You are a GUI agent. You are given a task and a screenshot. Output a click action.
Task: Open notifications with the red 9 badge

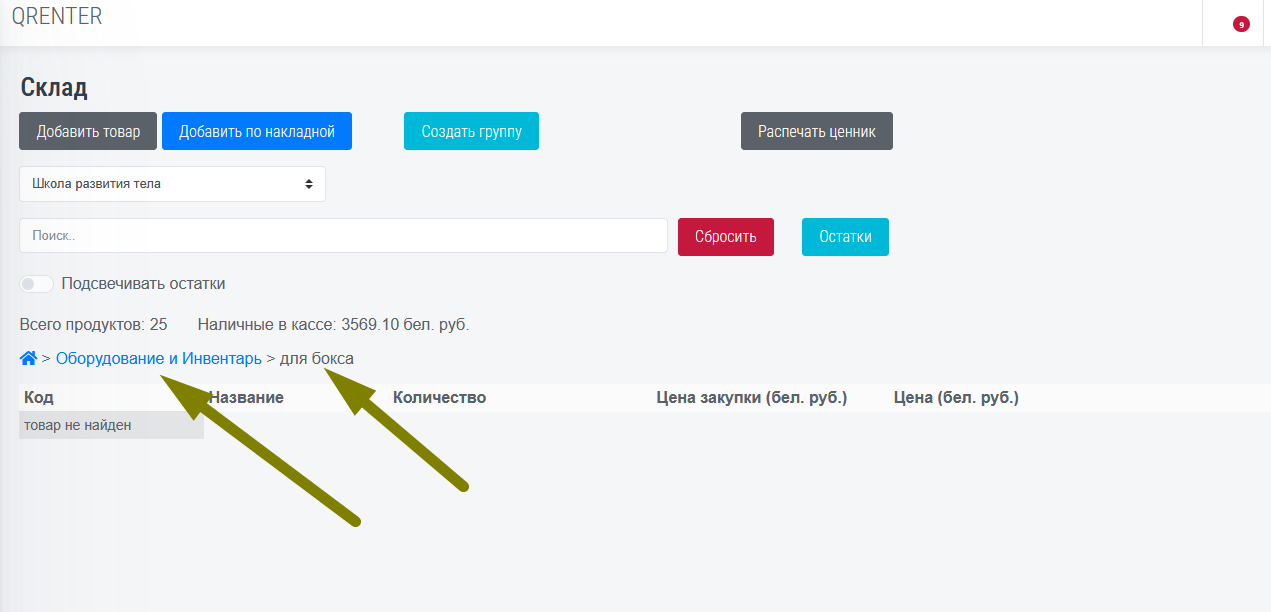(x=1241, y=24)
